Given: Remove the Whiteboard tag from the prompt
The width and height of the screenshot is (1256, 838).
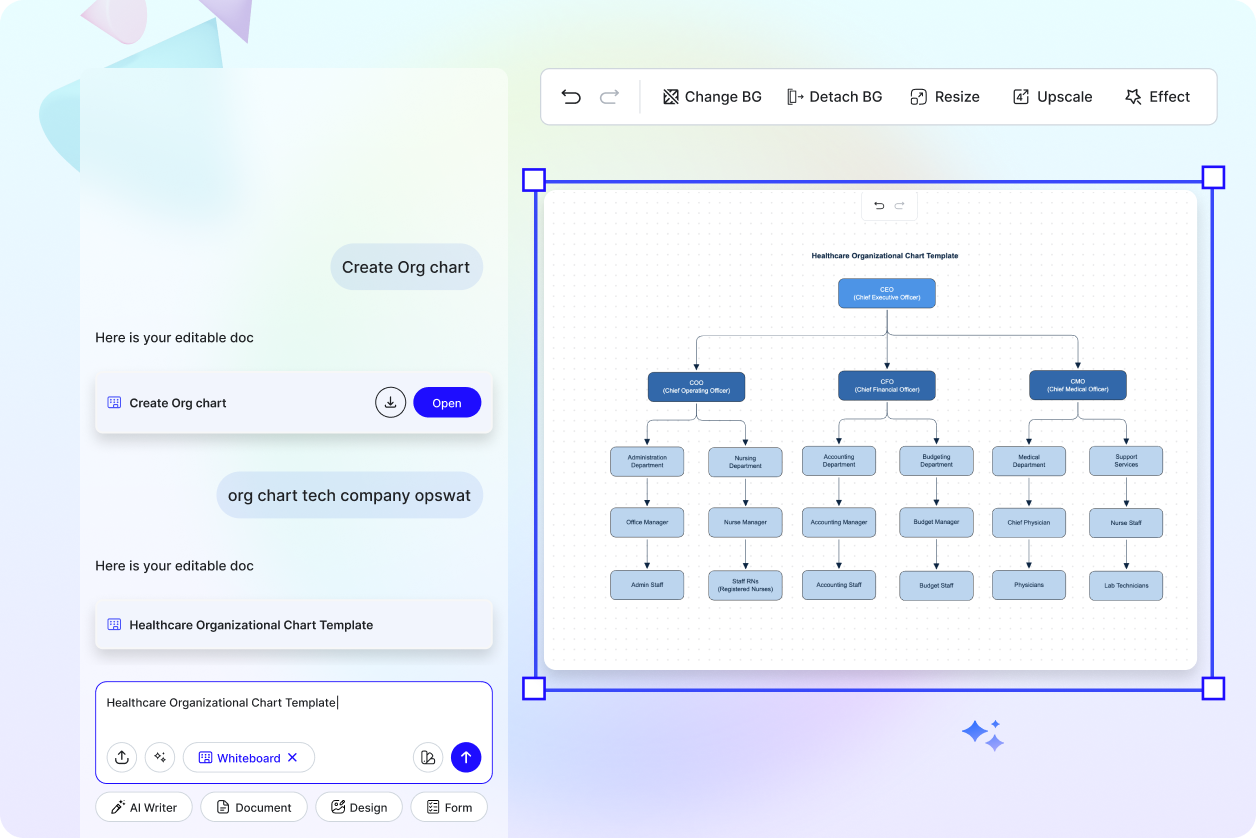Looking at the screenshot, I should coord(293,757).
